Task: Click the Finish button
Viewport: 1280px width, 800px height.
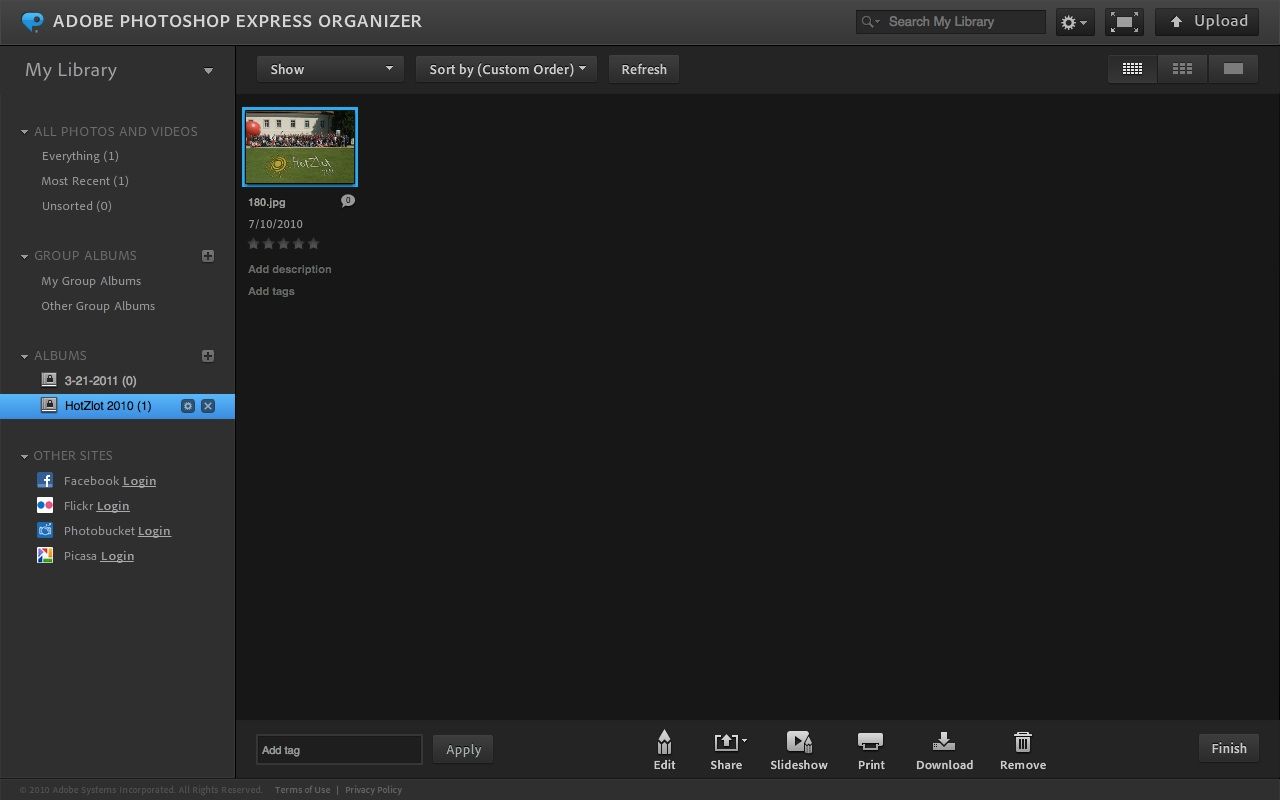Action: pyautogui.click(x=1229, y=748)
